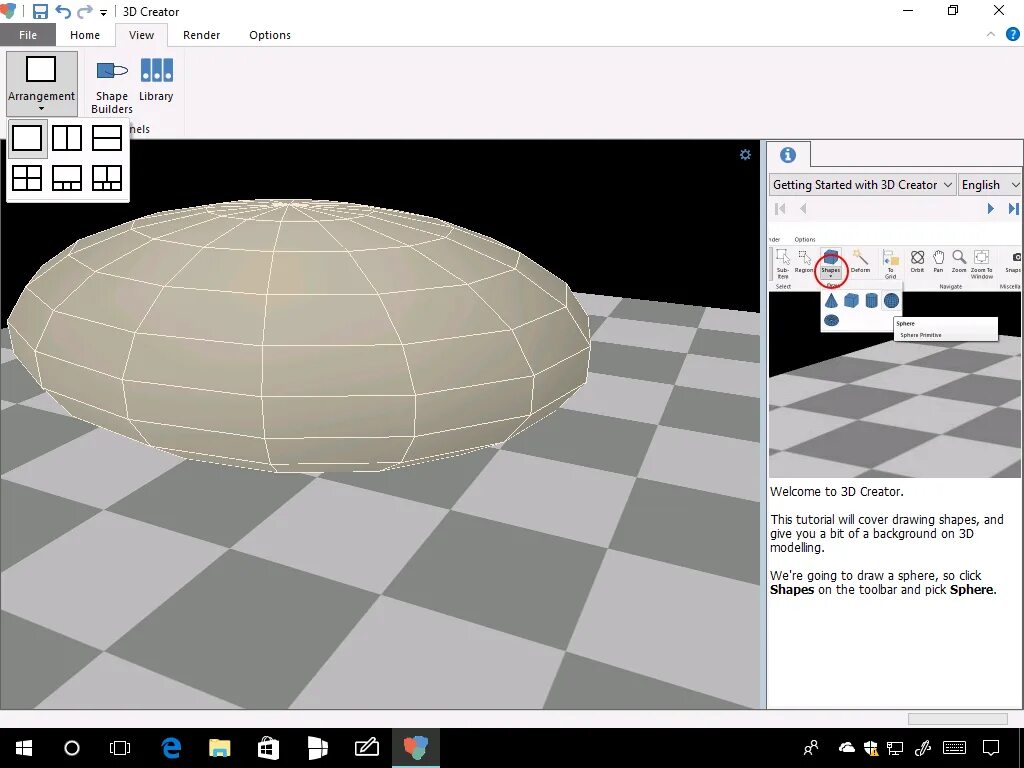The image size is (1024, 768).
Task: Launch Microsoft Edge from the taskbar
Action: pyautogui.click(x=170, y=748)
